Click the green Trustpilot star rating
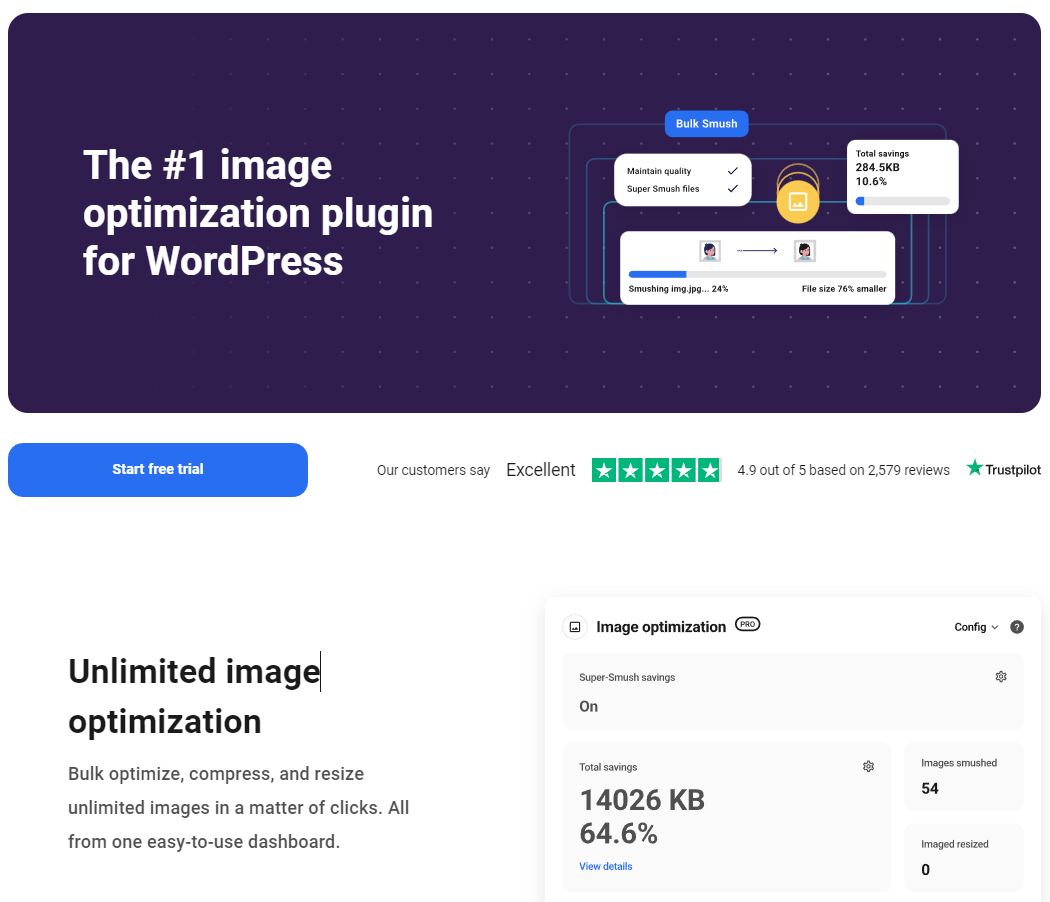 tap(656, 470)
